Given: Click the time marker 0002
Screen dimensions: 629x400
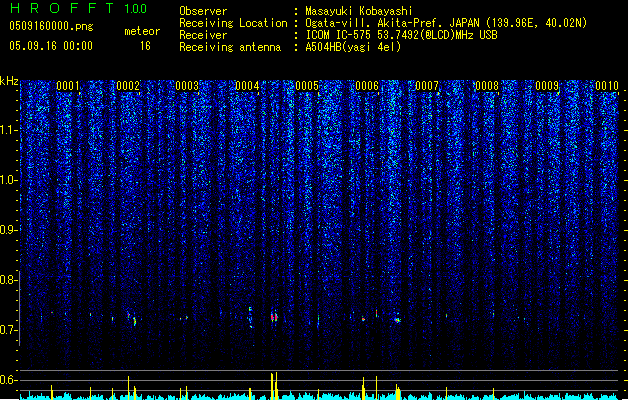Looking at the screenshot, I should [x=128, y=86].
